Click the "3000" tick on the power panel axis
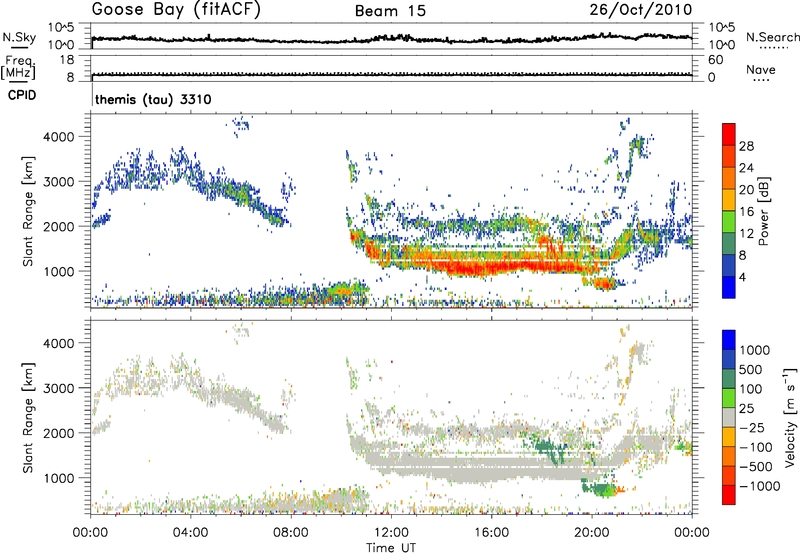The image size is (800, 554). (x=61, y=182)
